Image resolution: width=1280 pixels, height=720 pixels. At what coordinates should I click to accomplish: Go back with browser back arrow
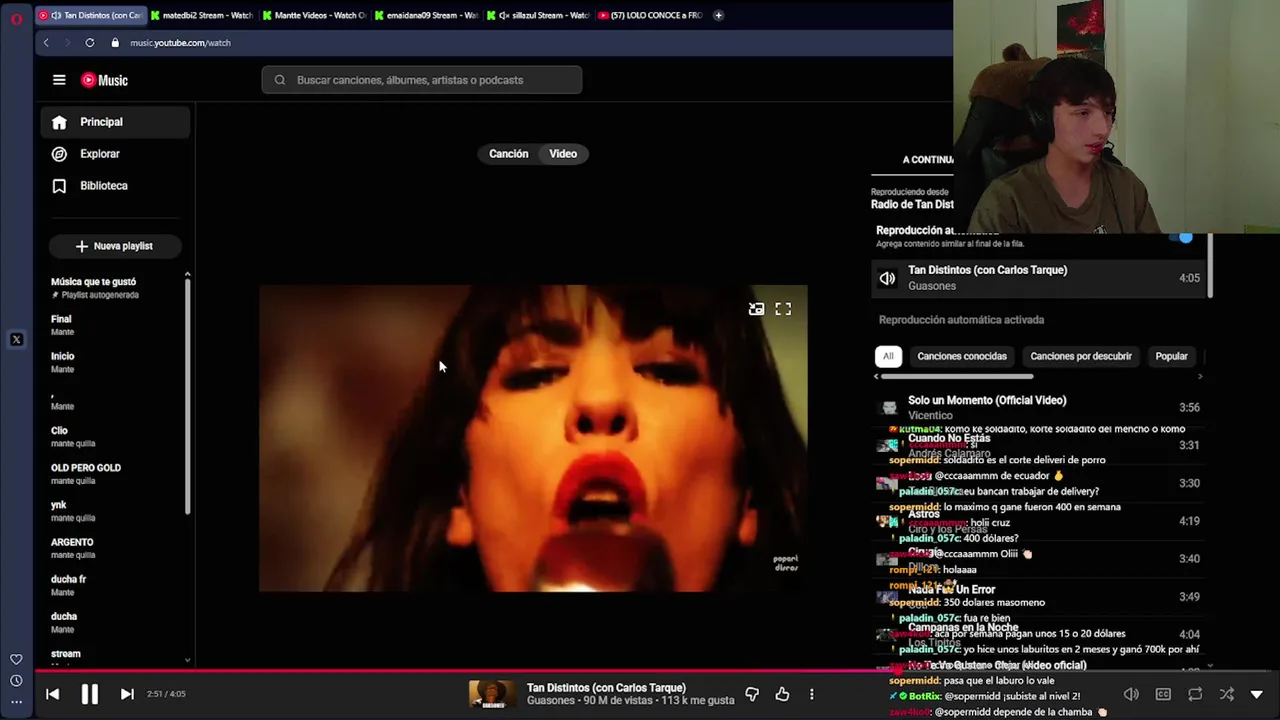click(x=46, y=43)
